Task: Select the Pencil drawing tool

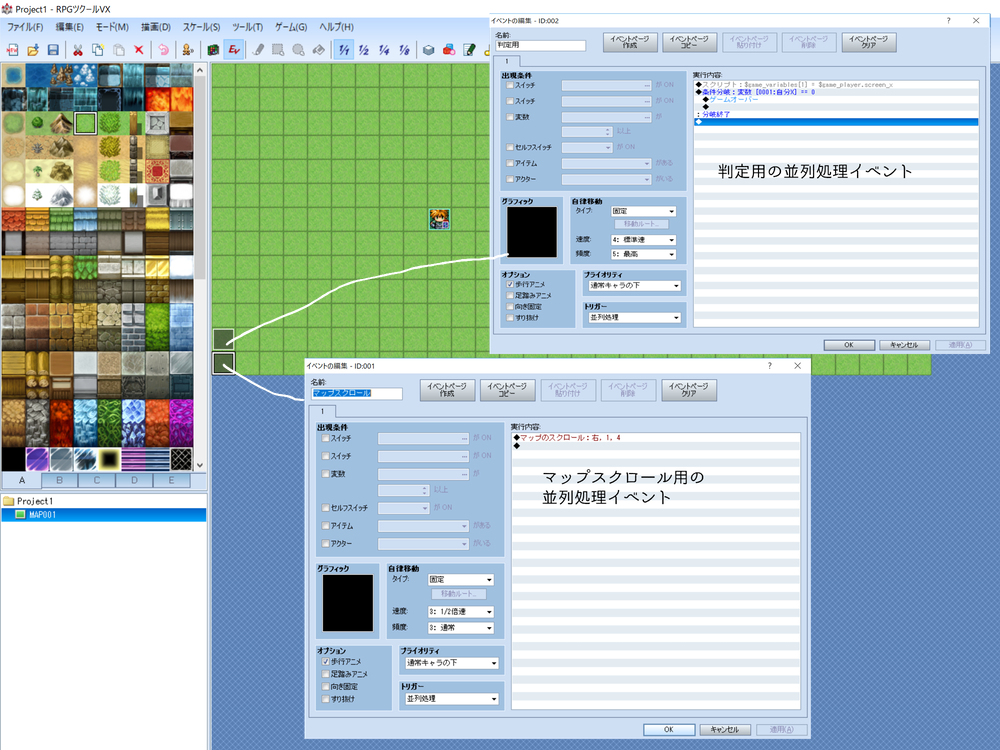Action: point(258,50)
